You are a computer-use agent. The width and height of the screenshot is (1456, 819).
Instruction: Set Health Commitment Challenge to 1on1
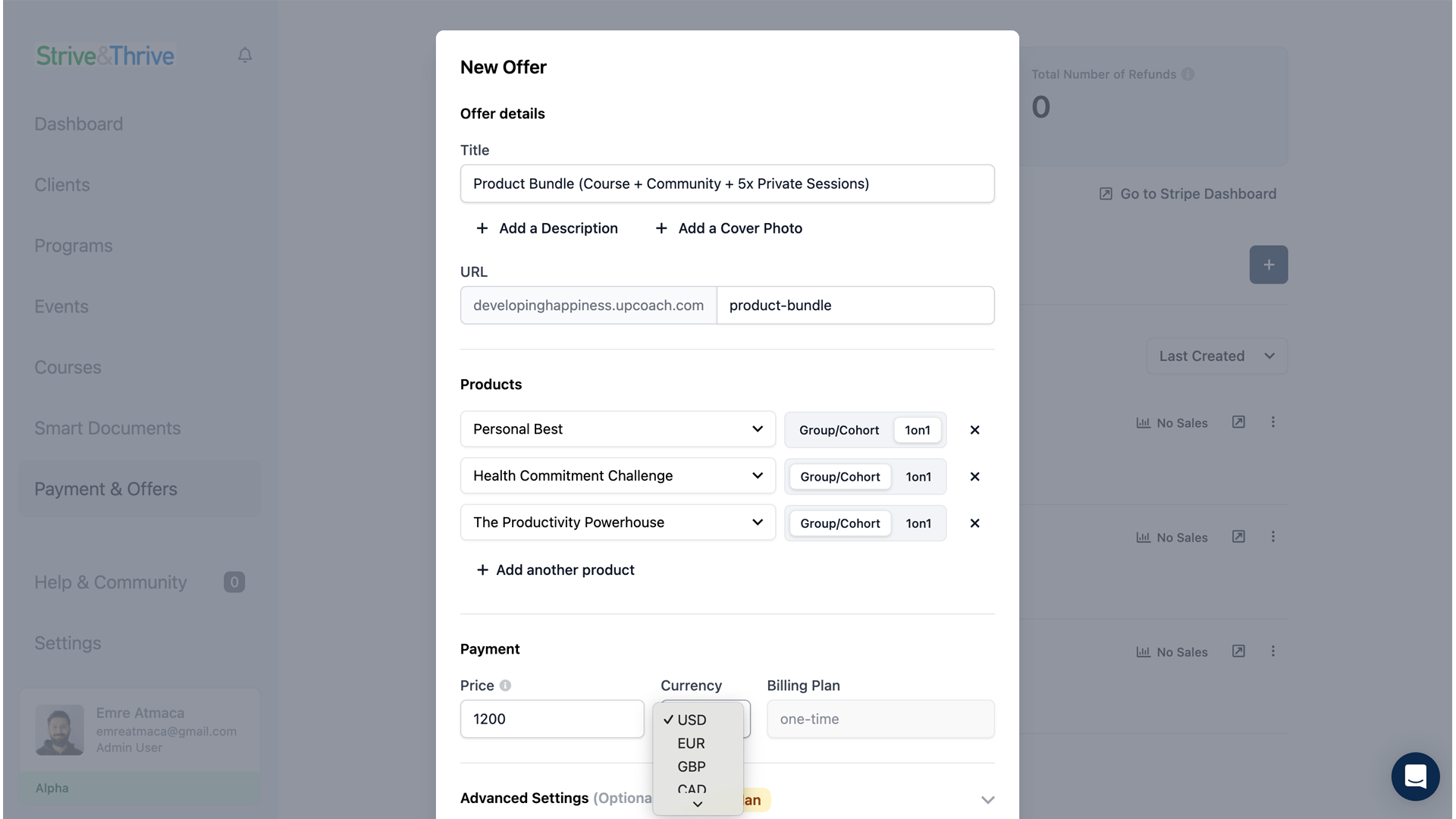pyautogui.click(x=918, y=477)
